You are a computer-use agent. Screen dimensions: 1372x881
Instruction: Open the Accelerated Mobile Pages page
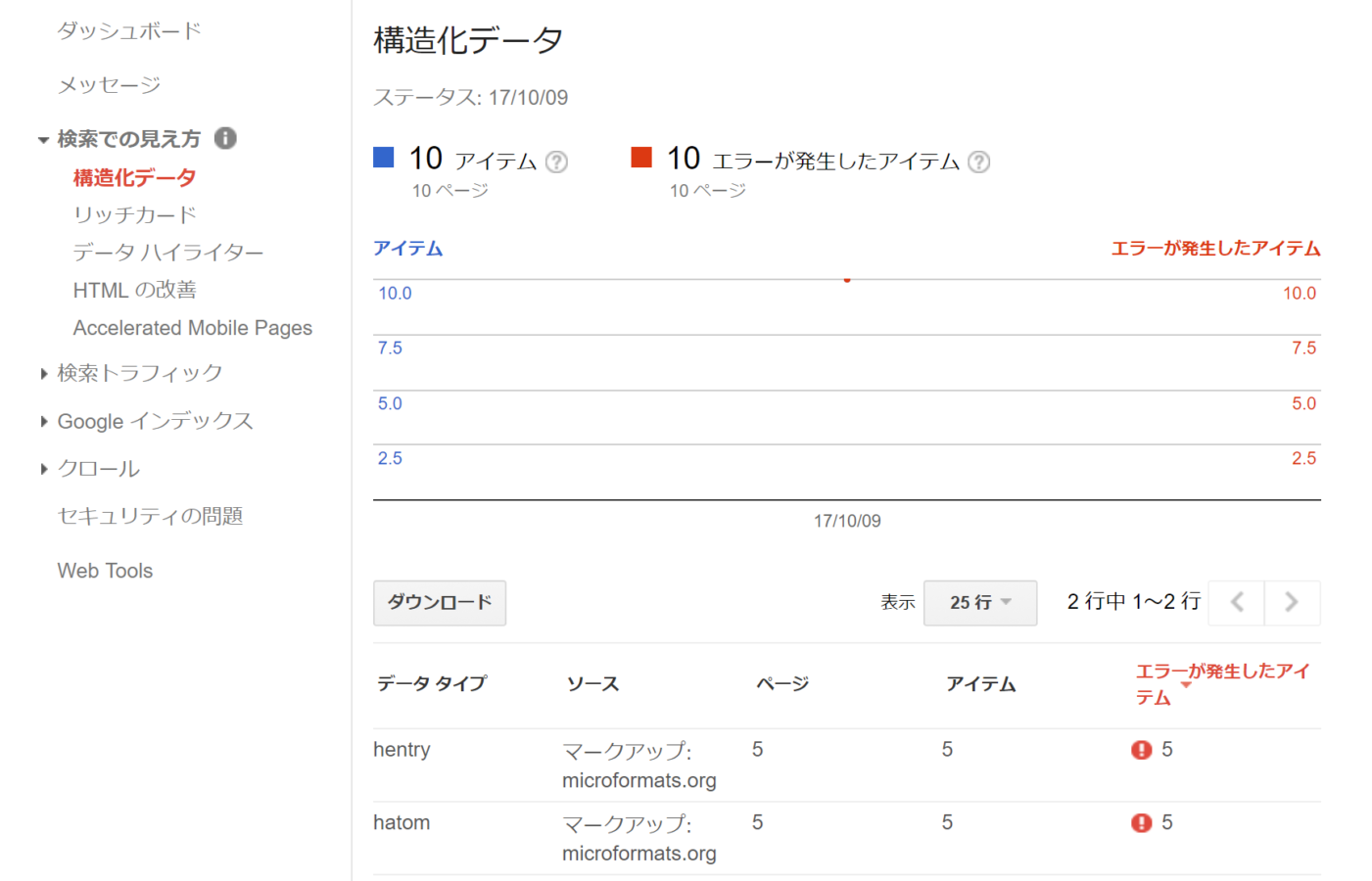coord(192,327)
